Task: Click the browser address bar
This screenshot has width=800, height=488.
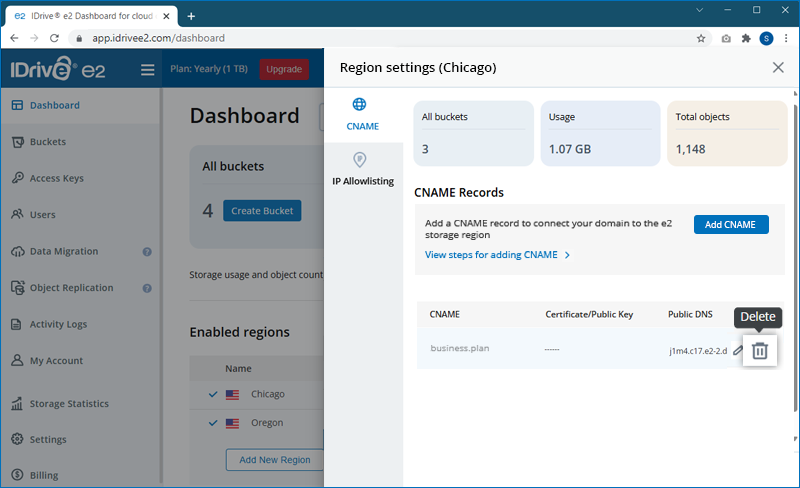Action: tap(380, 39)
